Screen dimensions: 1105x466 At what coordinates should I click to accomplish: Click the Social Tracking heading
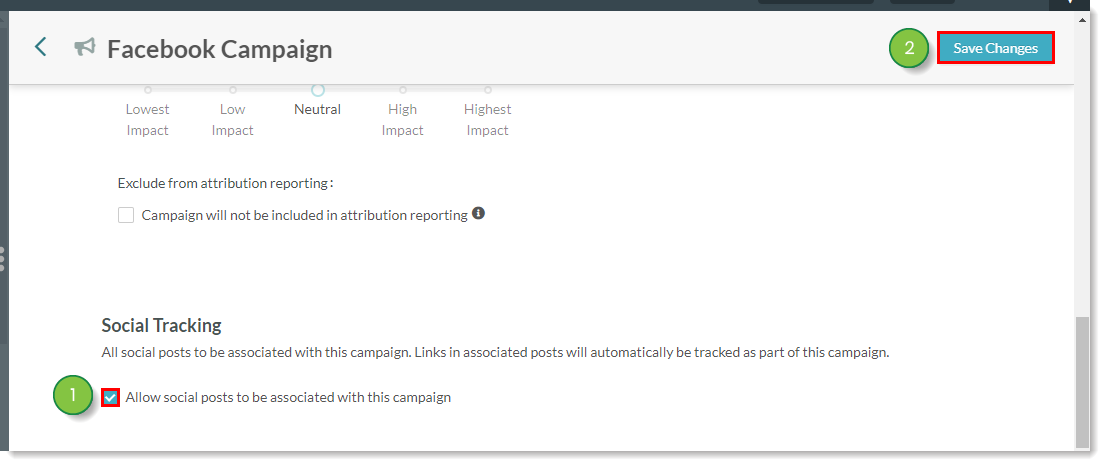161,325
